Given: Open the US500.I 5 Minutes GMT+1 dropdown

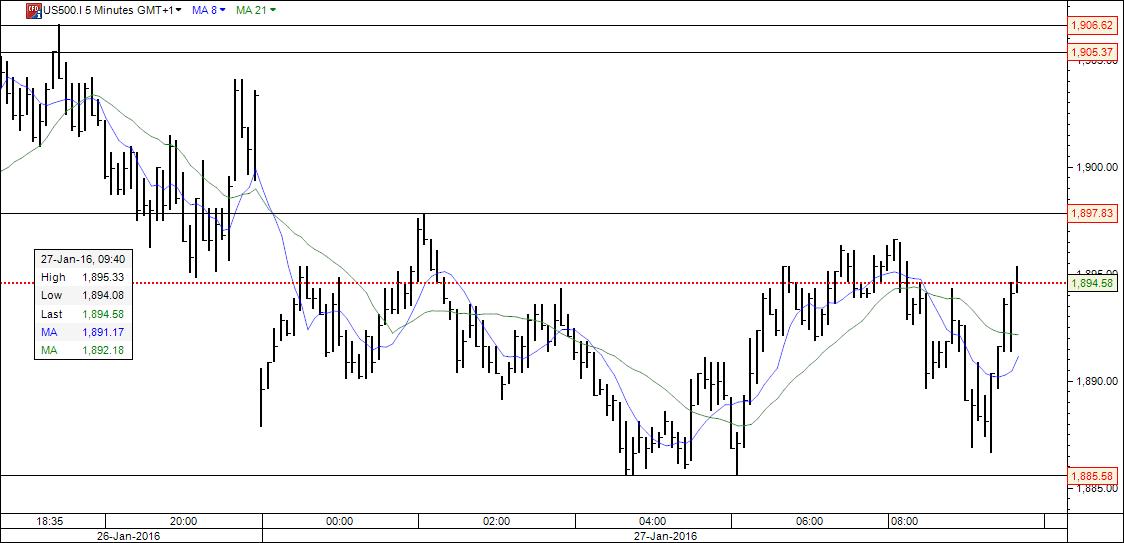Looking at the screenshot, I should tap(112, 10).
